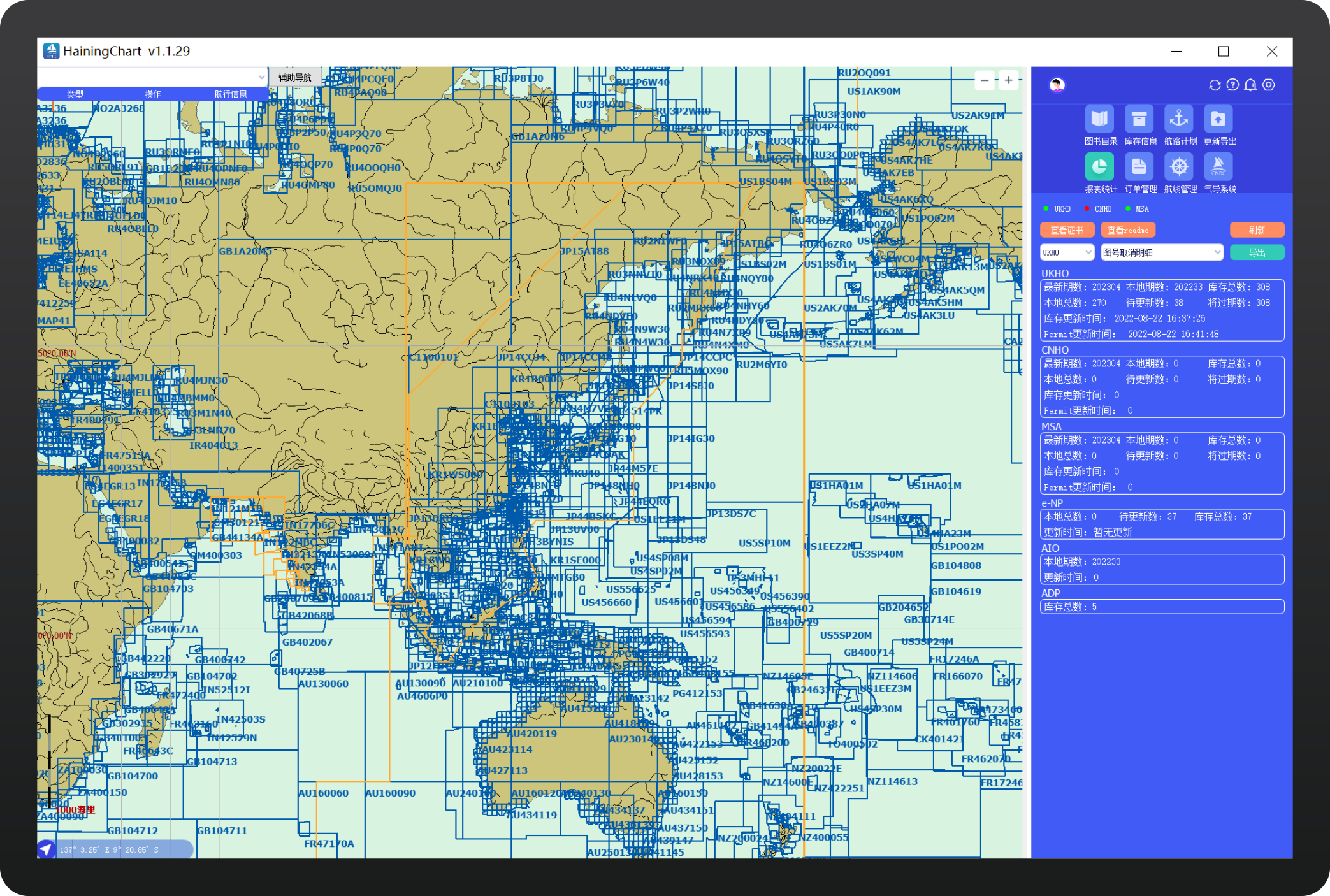Zoom in the map with plus button
The width and height of the screenshot is (1330, 896).
point(1009,80)
